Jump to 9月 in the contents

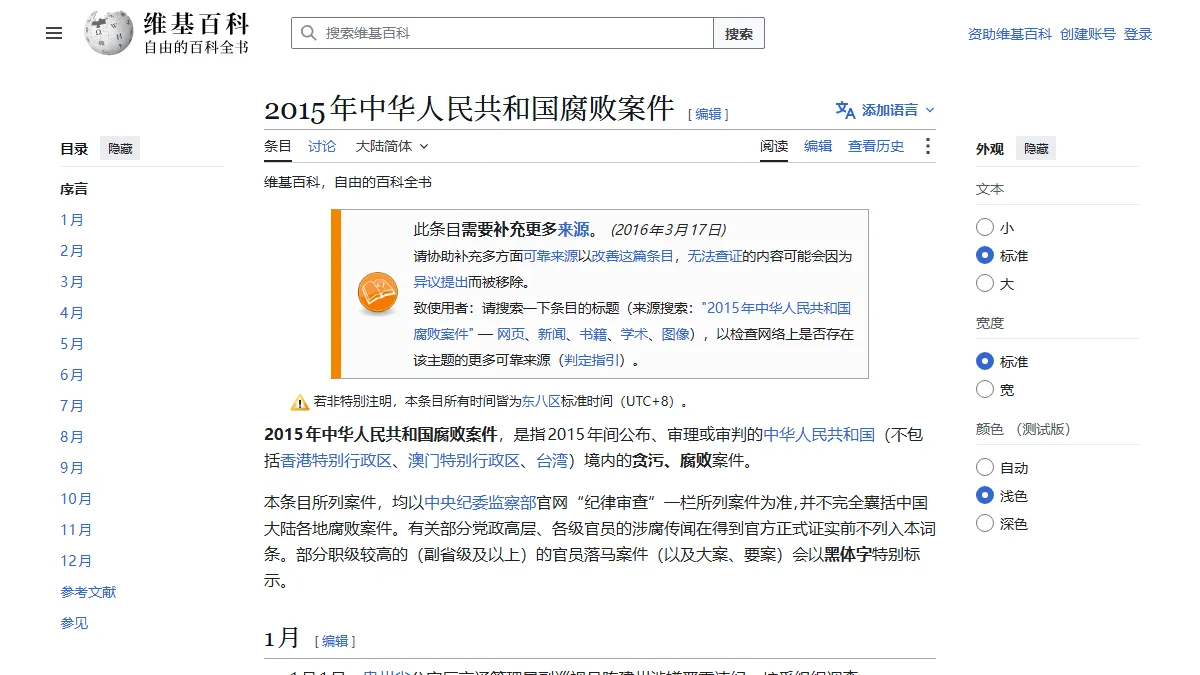[72, 468]
